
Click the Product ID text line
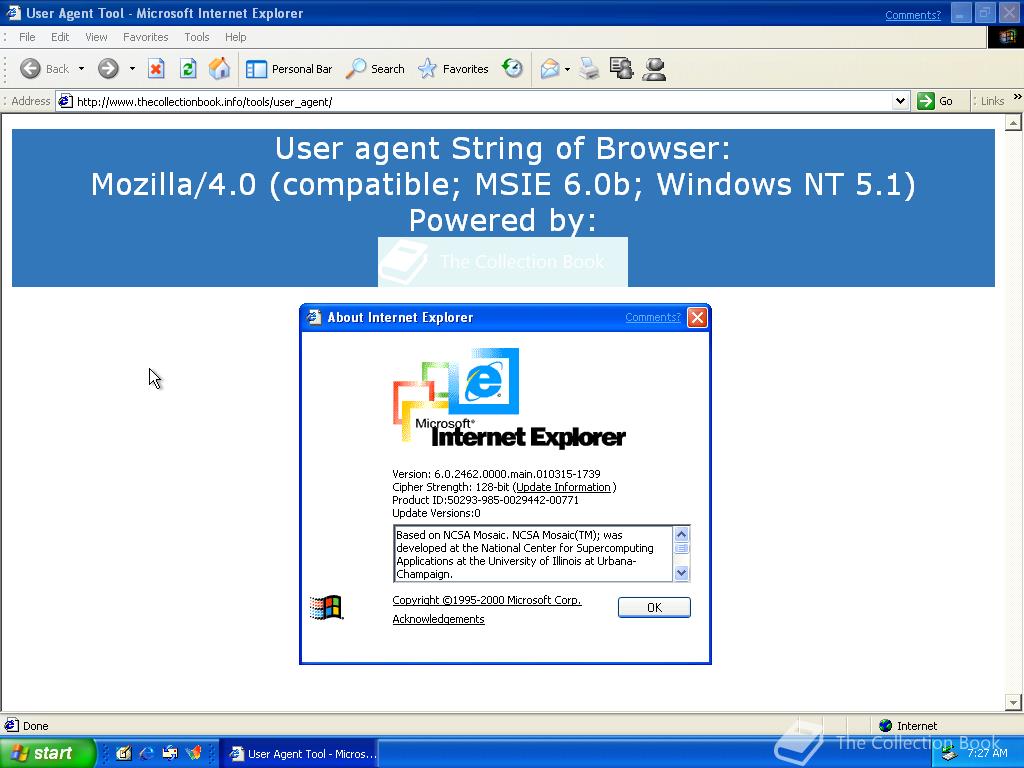coord(485,500)
